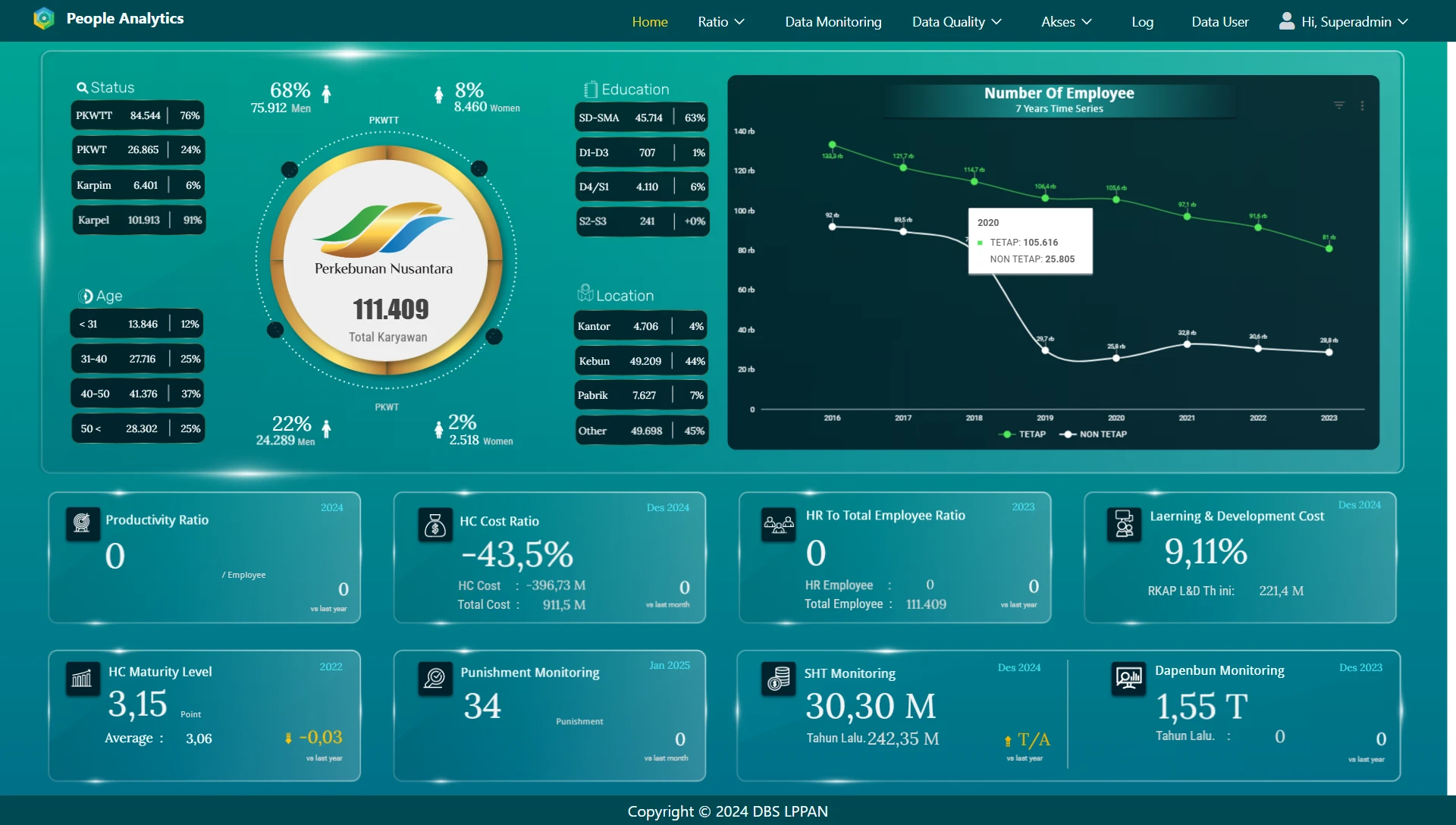Click the Education book icon
The height and width of the screenshot is (825, 1456).
591,88
